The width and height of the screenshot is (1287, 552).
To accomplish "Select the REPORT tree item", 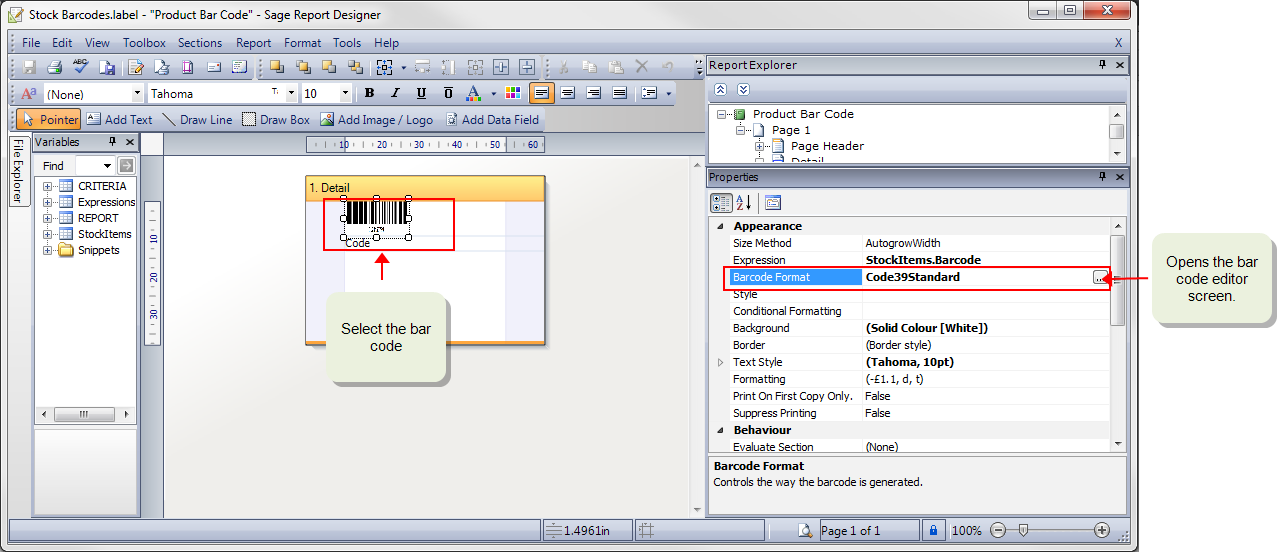I will pos(98,218).
